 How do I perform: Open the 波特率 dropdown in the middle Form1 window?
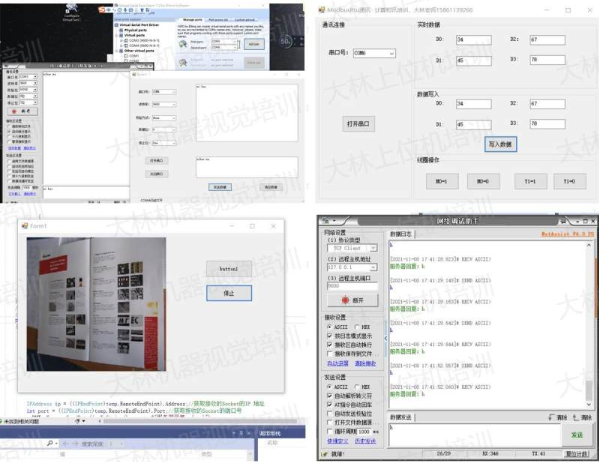click(174, 104)
